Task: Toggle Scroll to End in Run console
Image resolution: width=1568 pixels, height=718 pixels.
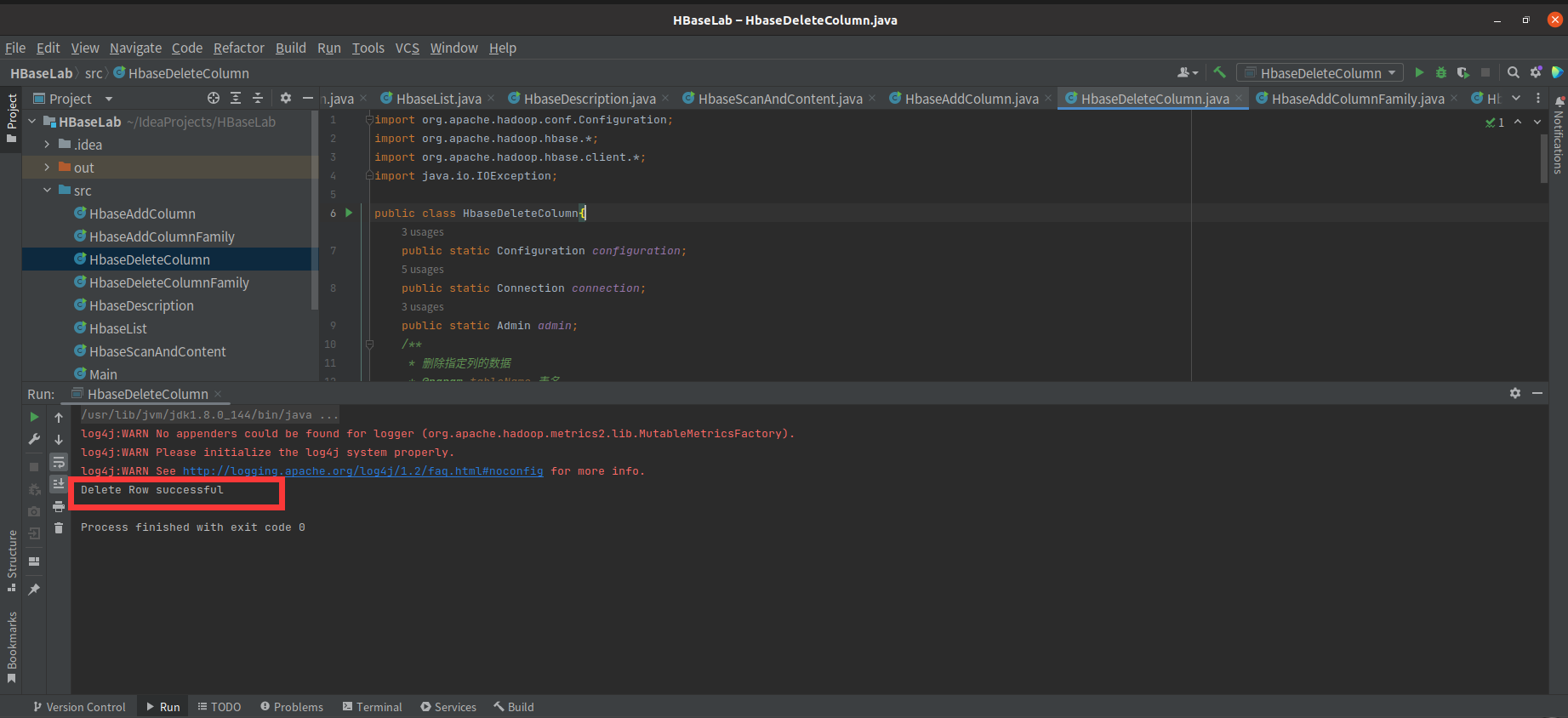Action: pos(59,484)
